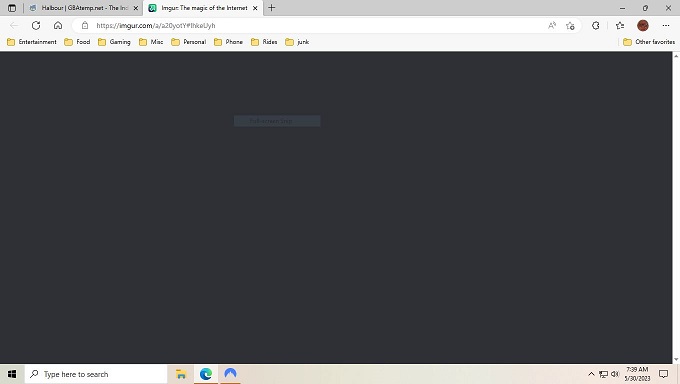Viewport: 680px width, 384px height.
Task: Switch to the Halbour GBAtemp.net tab
Action: tap(84, 8)
